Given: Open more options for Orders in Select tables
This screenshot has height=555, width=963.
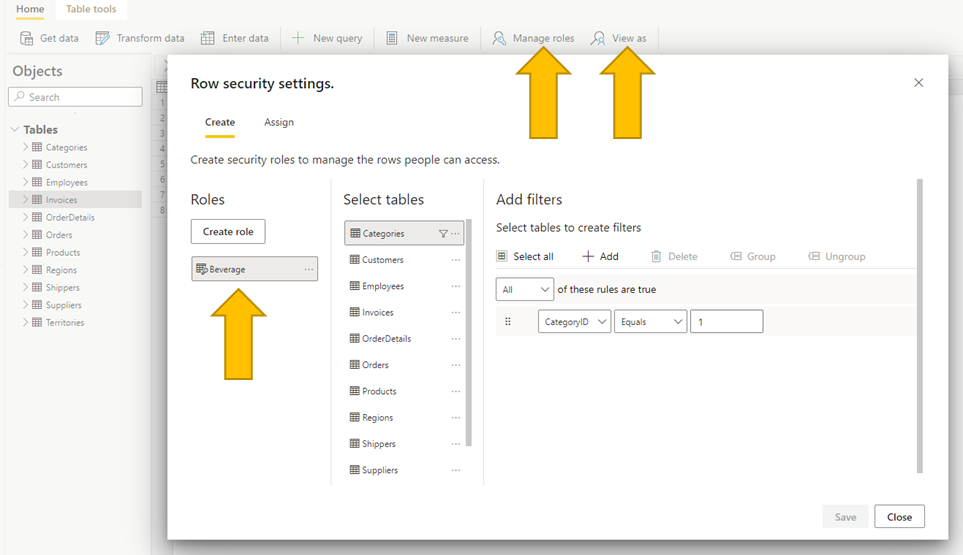Looking at the screenshot, I should click(456, 365).
